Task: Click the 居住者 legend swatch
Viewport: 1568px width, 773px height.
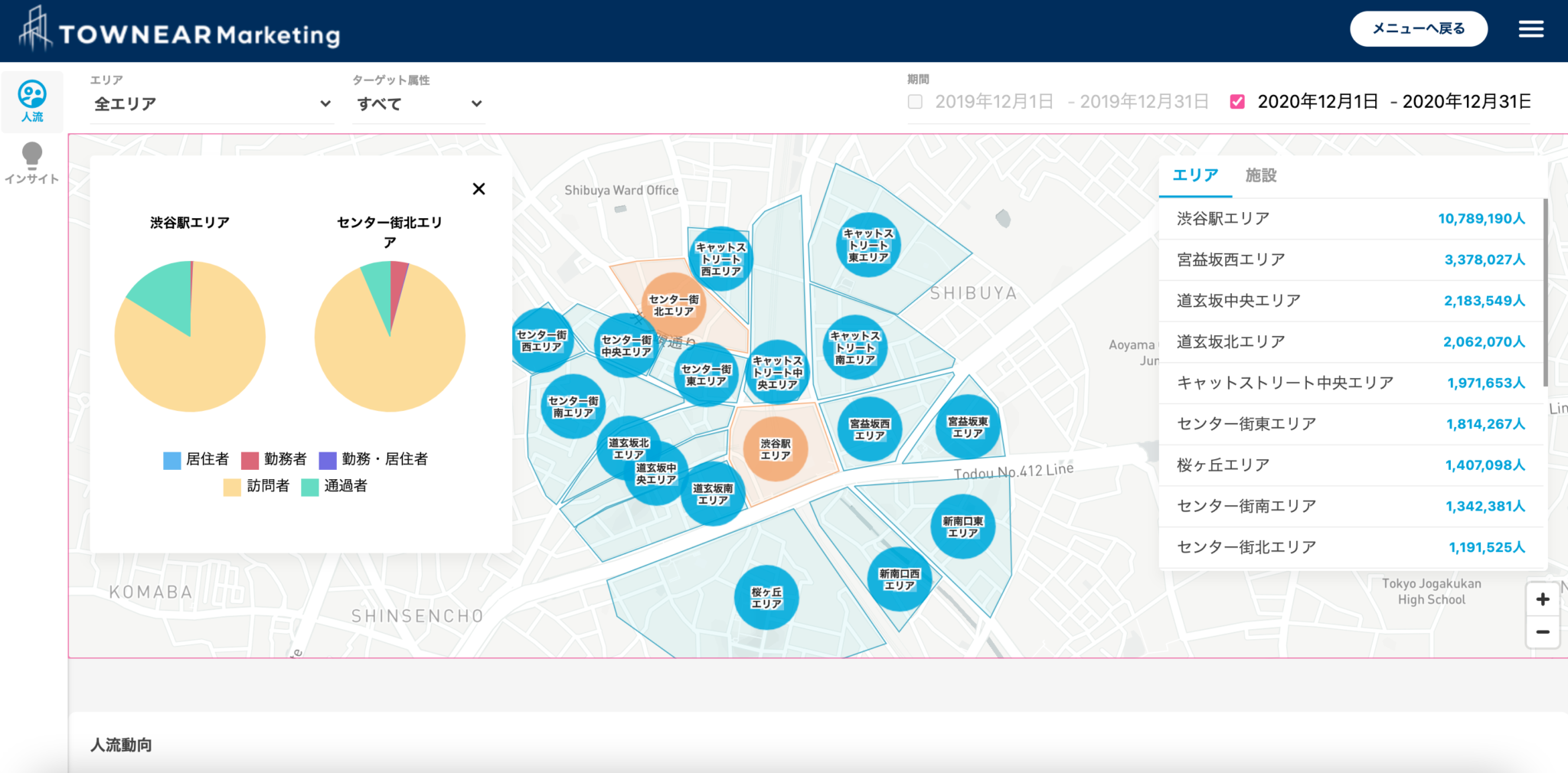Action: 172,460
